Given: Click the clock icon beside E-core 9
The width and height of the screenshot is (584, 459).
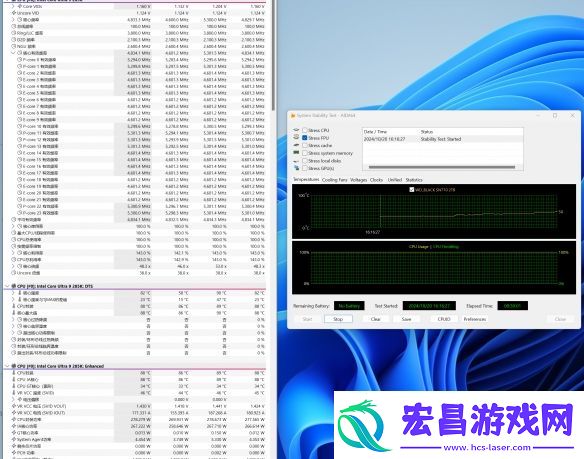Looking at the screenshot, I should [19, 120].
